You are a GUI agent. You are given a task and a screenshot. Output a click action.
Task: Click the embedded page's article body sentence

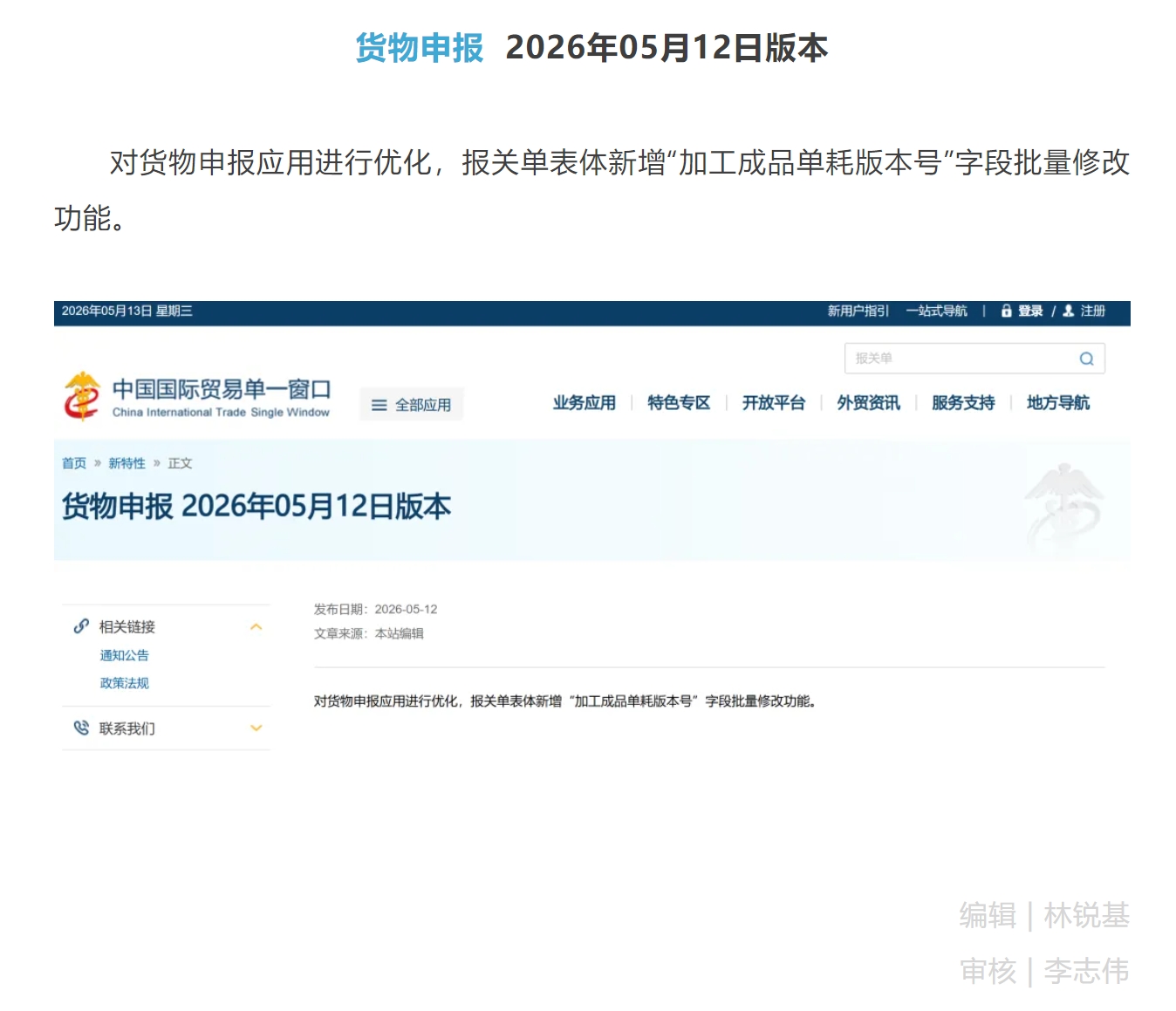565,700
